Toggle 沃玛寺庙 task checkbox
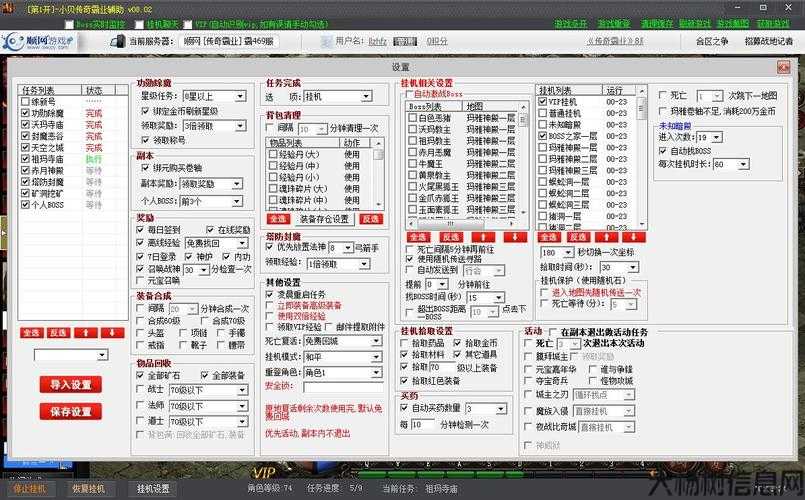This screenshot has height=500, width=805. (25, 124)
